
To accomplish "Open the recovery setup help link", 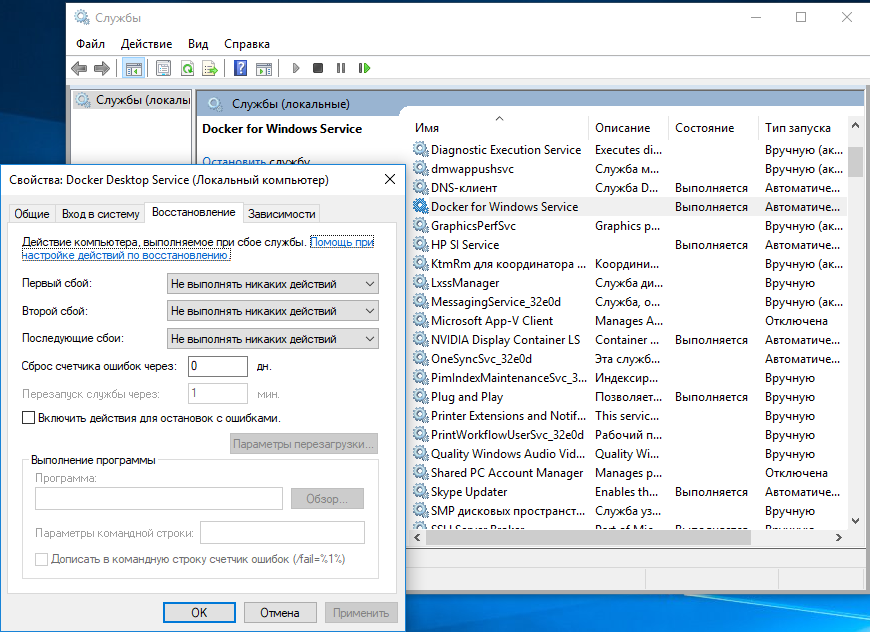I will click(x=197, y=256).
